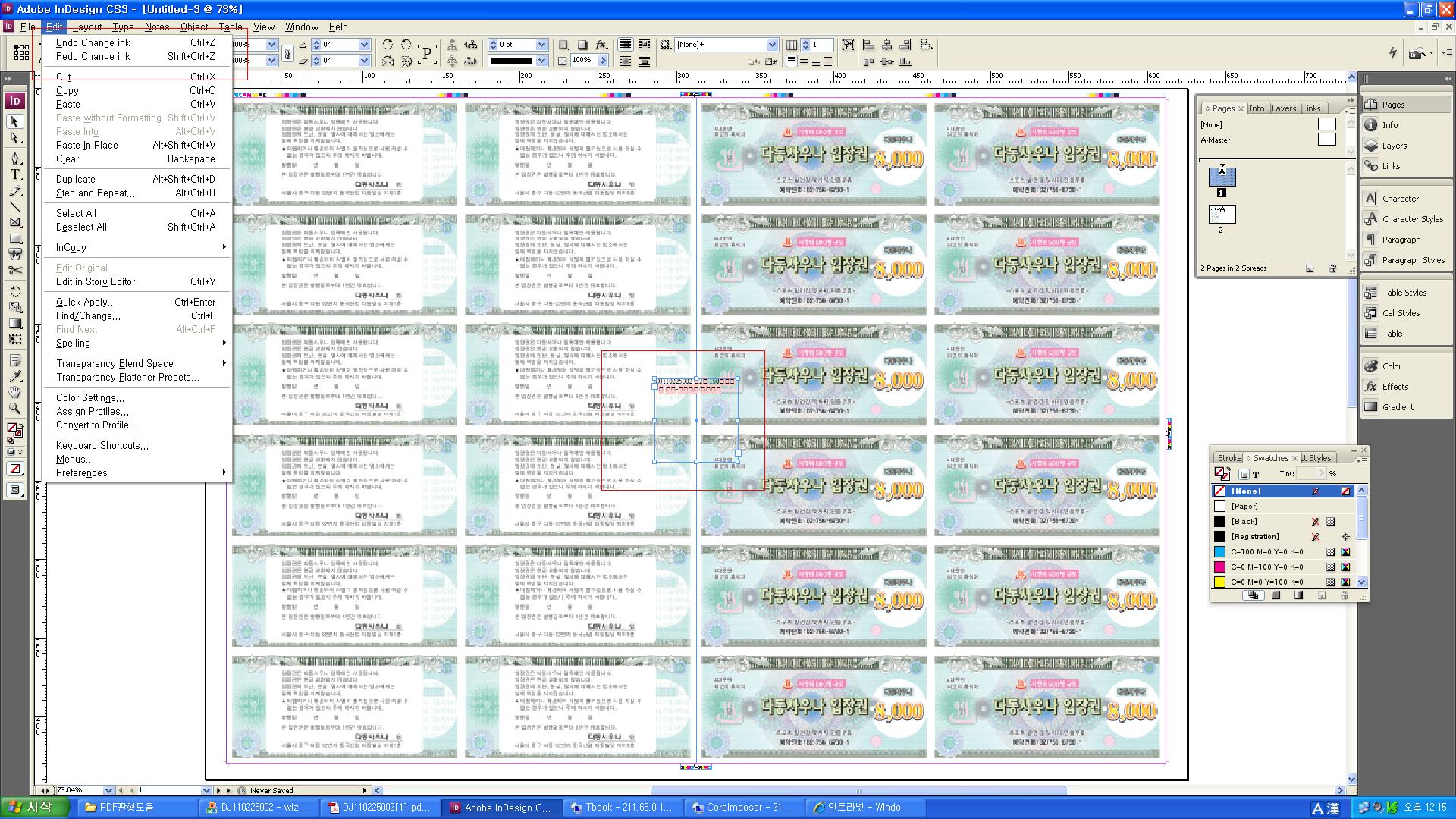Activate the Zoom tool
The width and height of the screenshot is (1456, 819).
click(x=14, y=408)
